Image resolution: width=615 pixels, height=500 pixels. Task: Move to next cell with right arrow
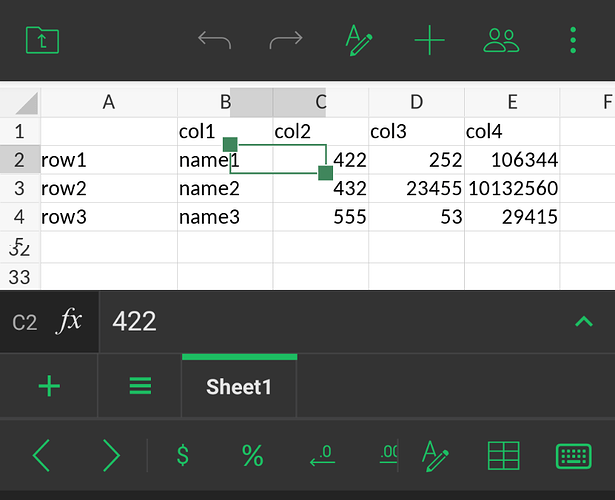pos(111,456)
